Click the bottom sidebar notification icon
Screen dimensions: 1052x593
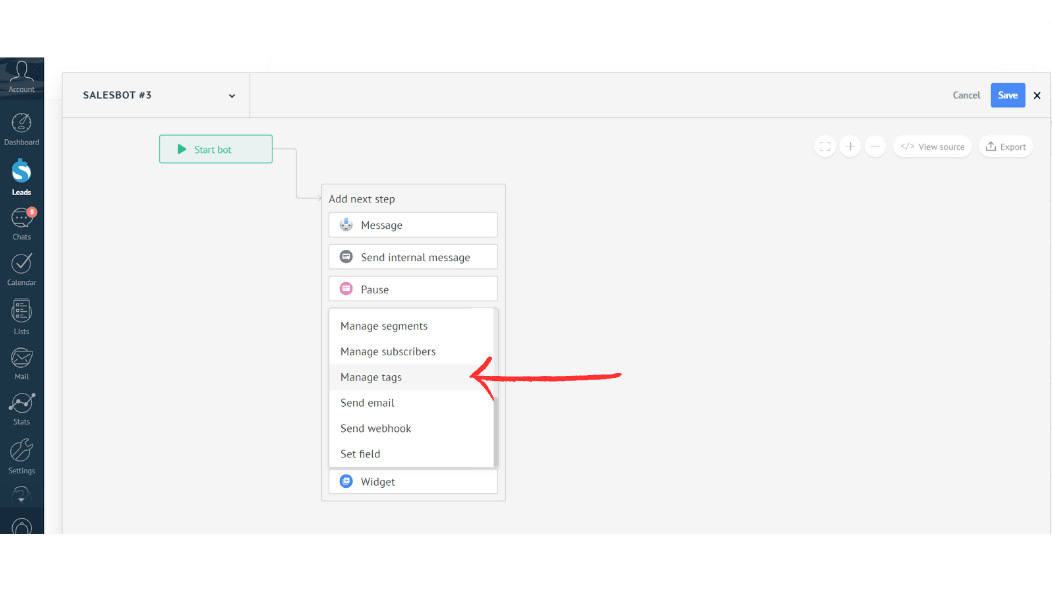(x=21, y=527)
